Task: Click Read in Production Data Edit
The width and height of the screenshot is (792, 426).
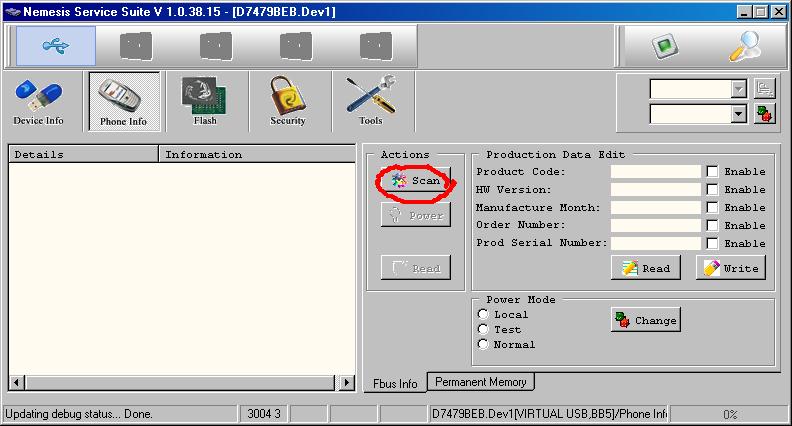Action: [x=646, y=268]
